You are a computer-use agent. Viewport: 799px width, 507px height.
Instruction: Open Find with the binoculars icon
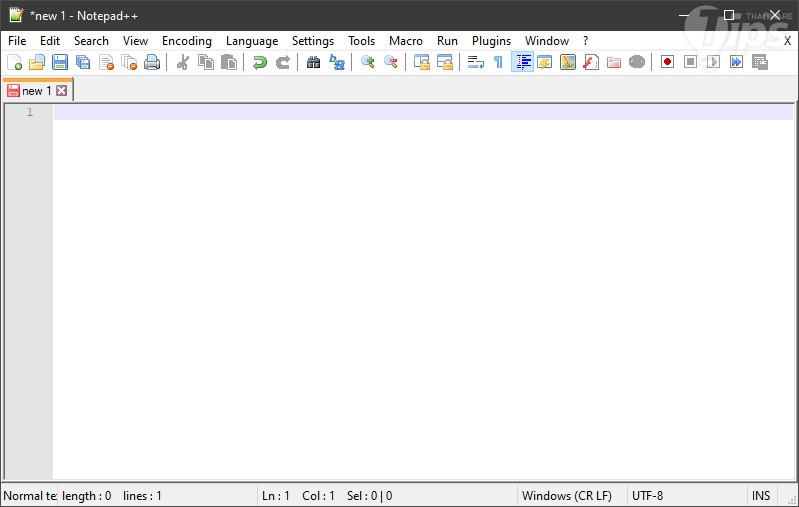(x=313, y=62)
